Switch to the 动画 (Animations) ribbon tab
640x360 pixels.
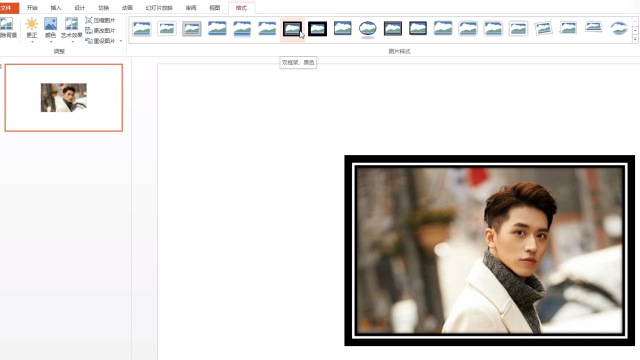[x=127, y=8]
